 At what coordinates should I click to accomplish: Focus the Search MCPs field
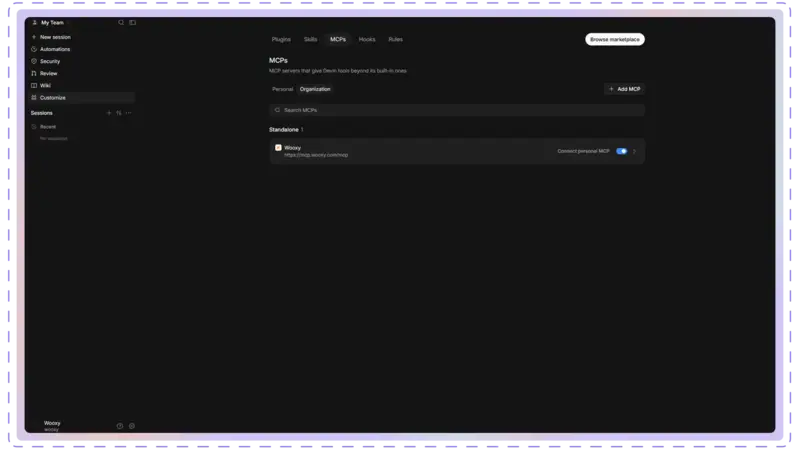pyautogui.click(x=457, y=110)
